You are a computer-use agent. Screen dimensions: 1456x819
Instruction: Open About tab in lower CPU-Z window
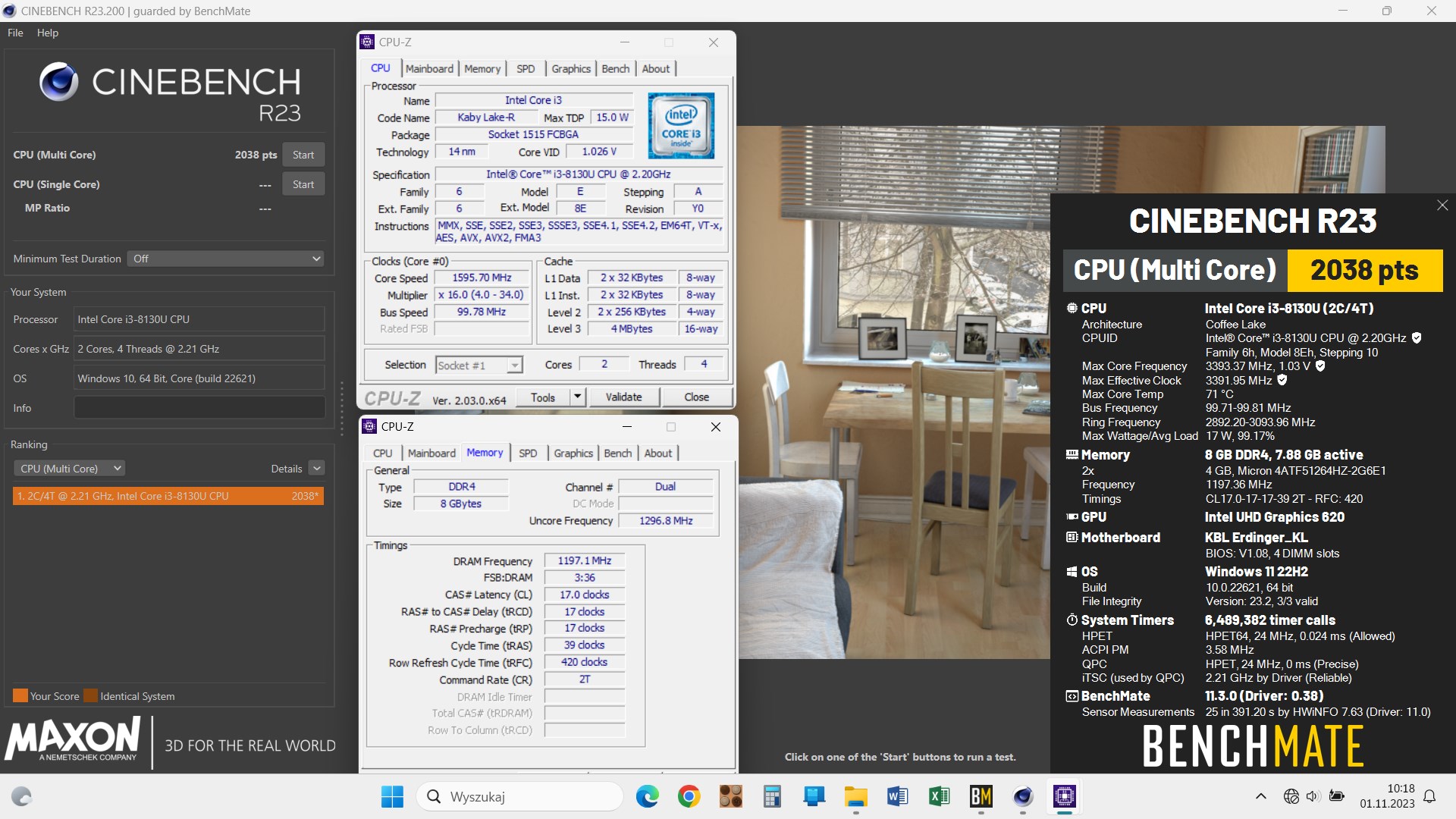658,453
